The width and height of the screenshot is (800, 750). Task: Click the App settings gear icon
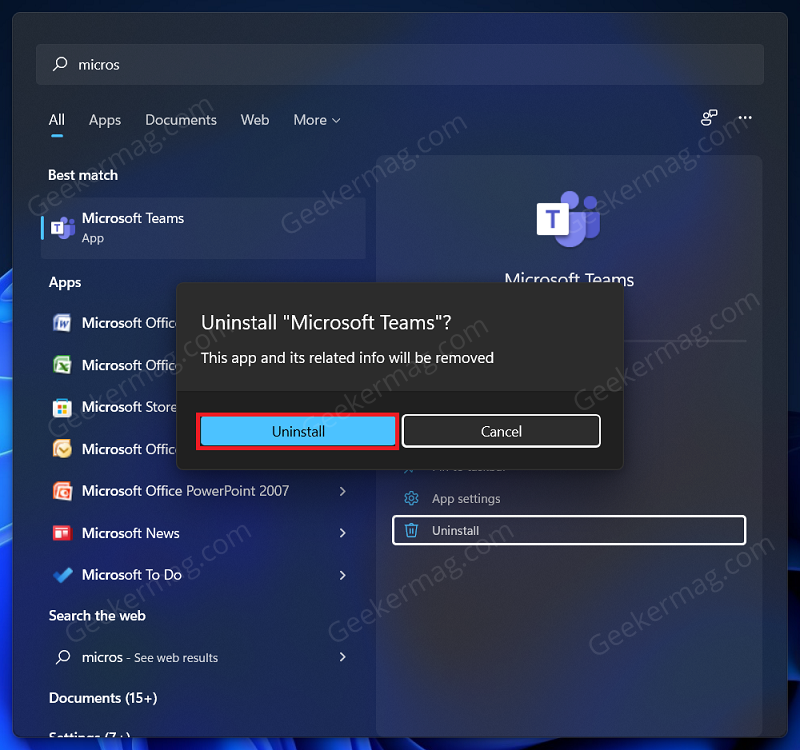click(x=411, y=498)
